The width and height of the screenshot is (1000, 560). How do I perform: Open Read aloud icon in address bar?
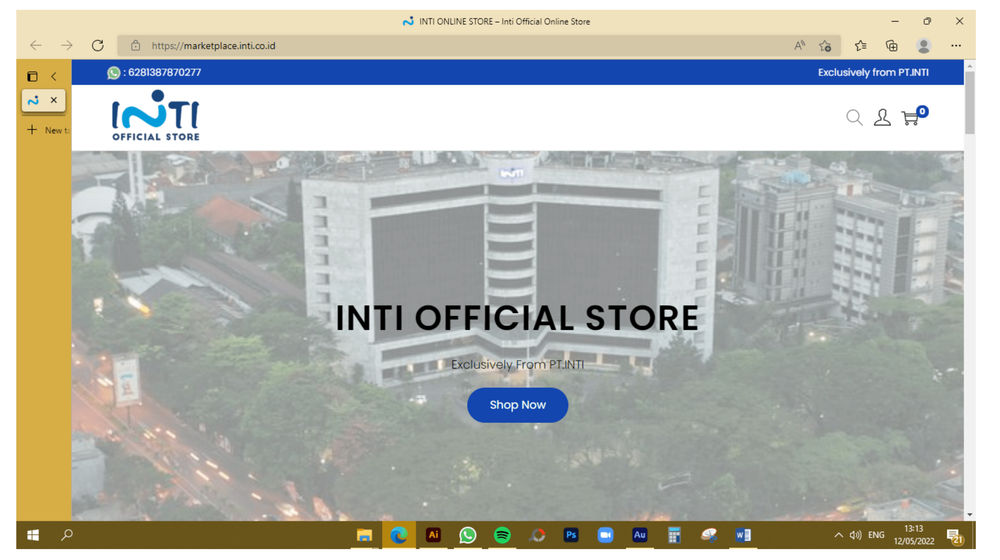[x=799, y=45]
